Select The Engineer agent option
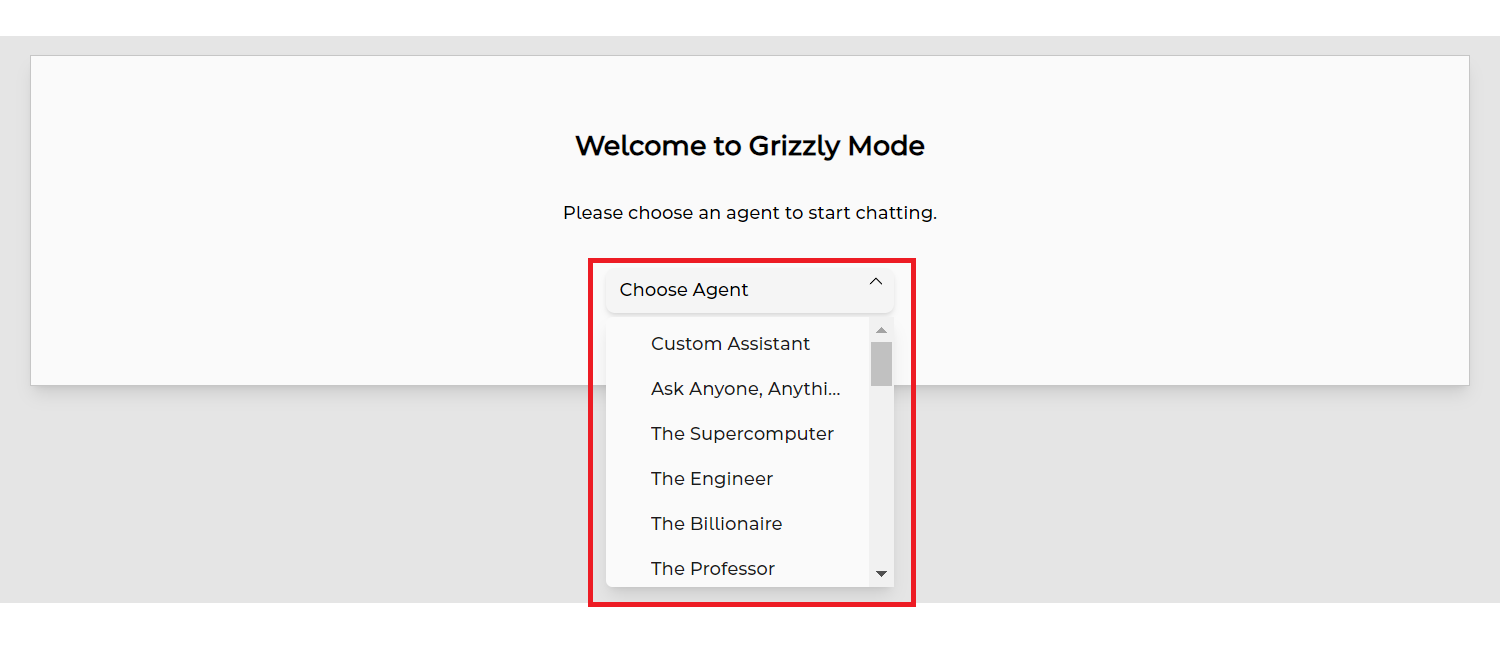The width and height of the screenshot is (1500, 648). [712, 479]
